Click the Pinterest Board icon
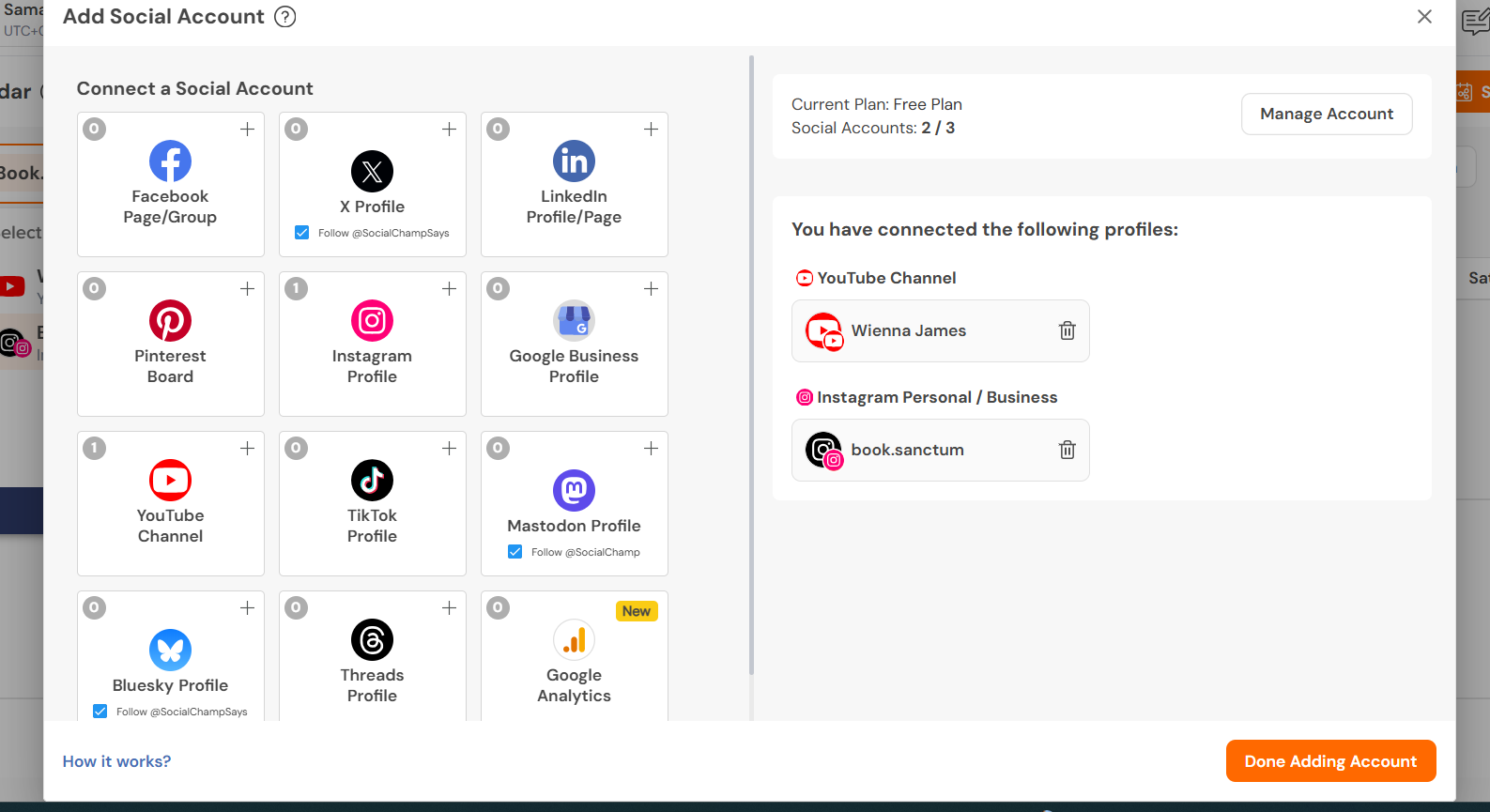1490x812 pixels. pos(170,321)
